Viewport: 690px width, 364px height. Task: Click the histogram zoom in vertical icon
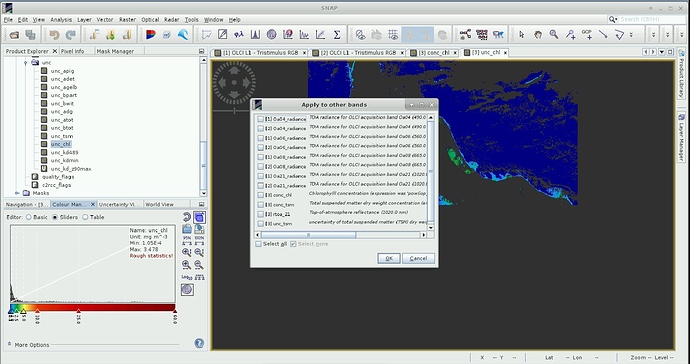tap(187, 252)
